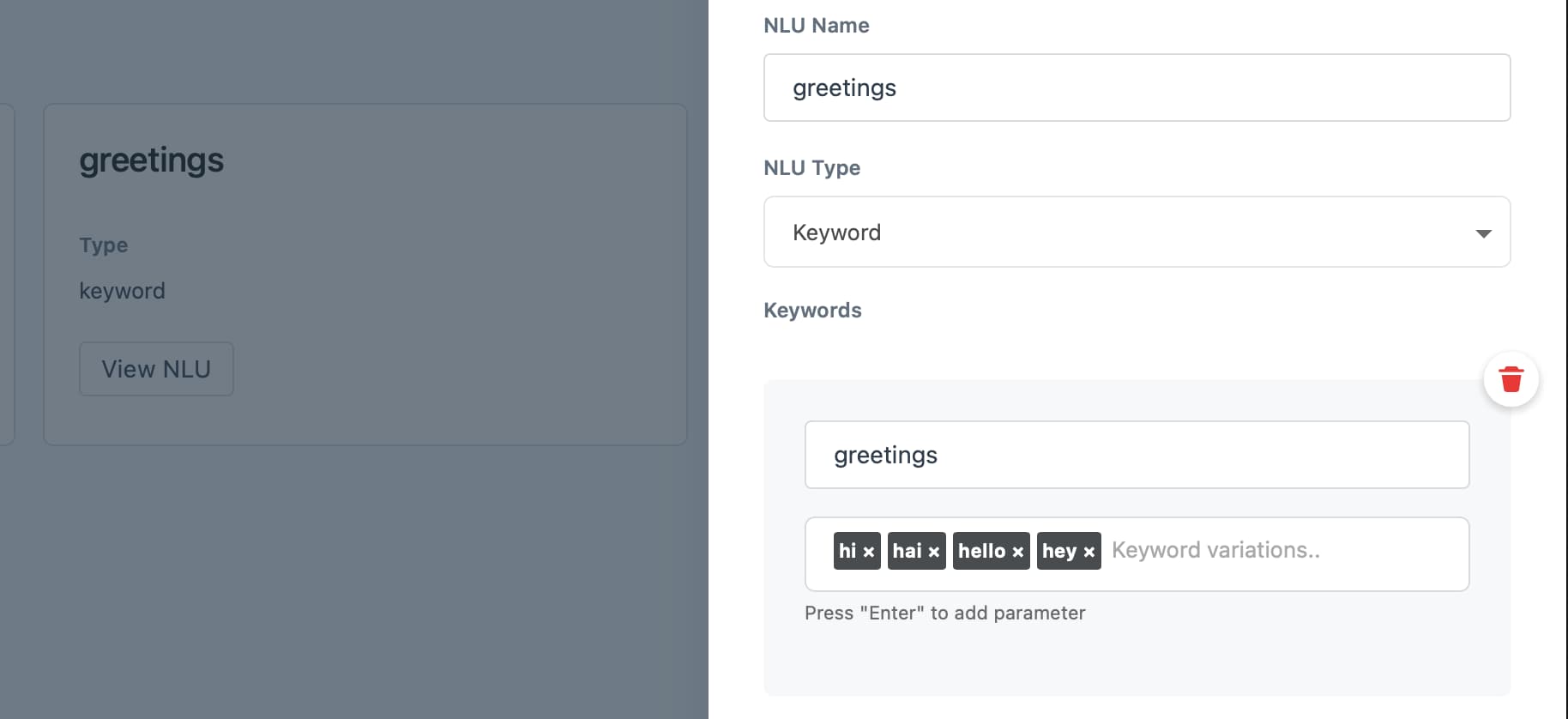Click the Keywords section heading
This screenshot has width=1568, height=719.
pyautogui.click(x=812, y=311)
